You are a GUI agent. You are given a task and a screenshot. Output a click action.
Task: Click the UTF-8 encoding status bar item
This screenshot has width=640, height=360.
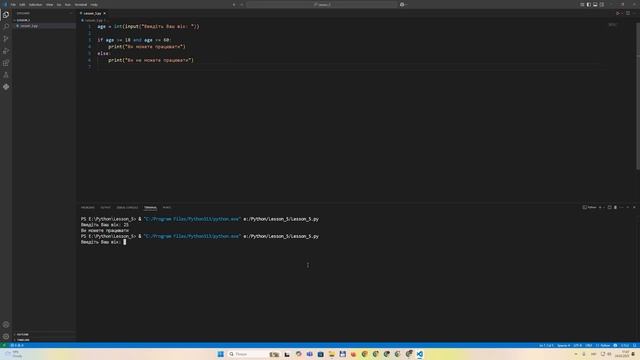tap(578, 345)
